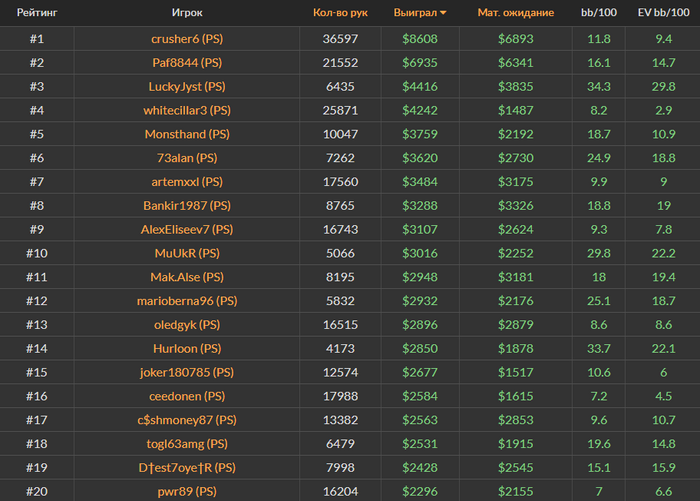Open MuUkR (PS) player stats

(187, 253)
